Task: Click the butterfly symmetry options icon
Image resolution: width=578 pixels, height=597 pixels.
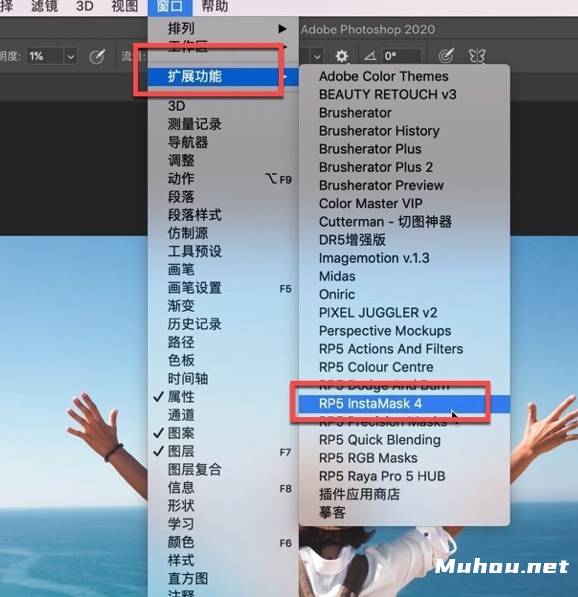Action: point(477,56)
